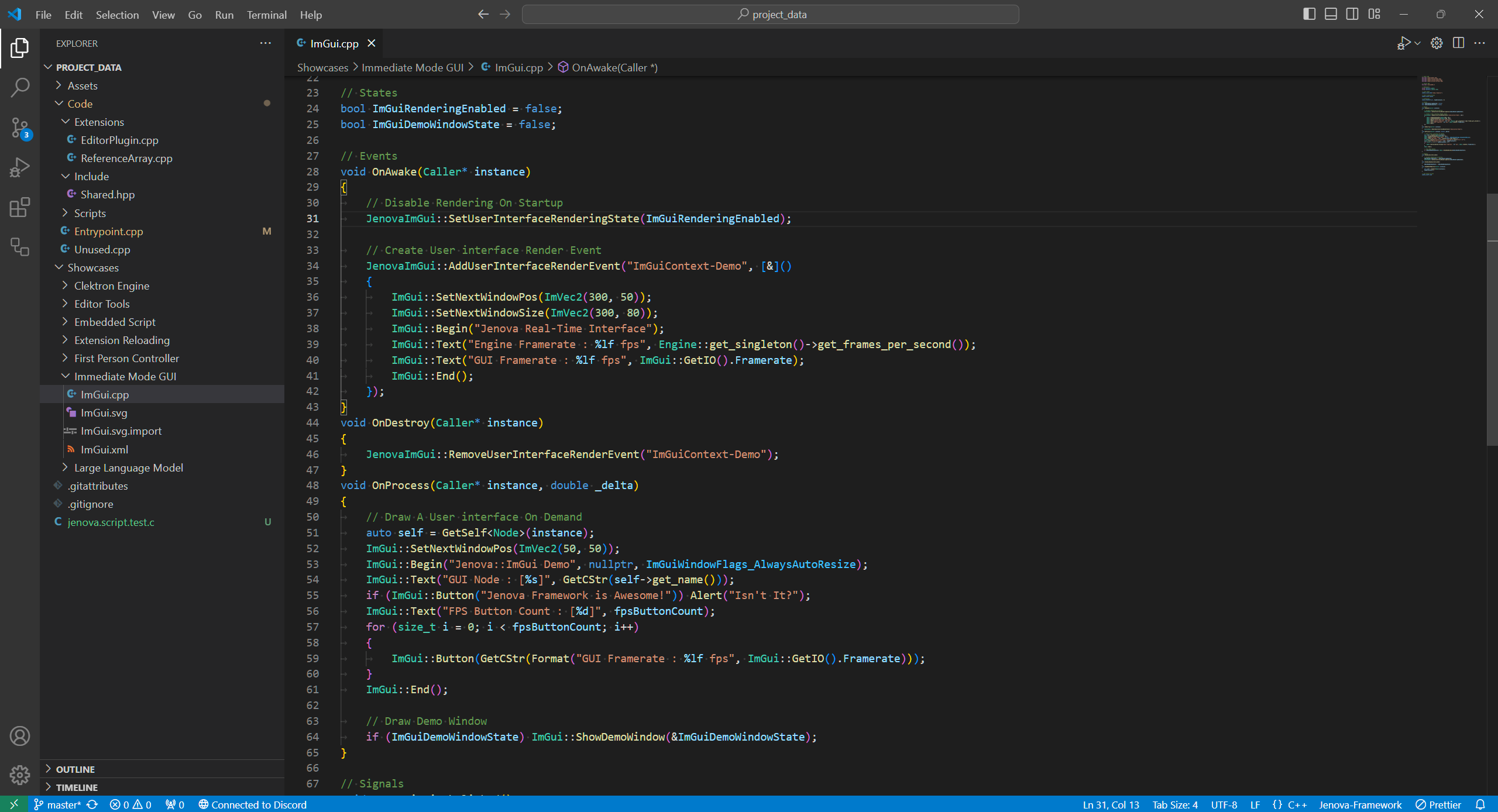1498x812 pixels.
Task: Click the ports forwarded indicator in status bar
Action: (175, 804)
